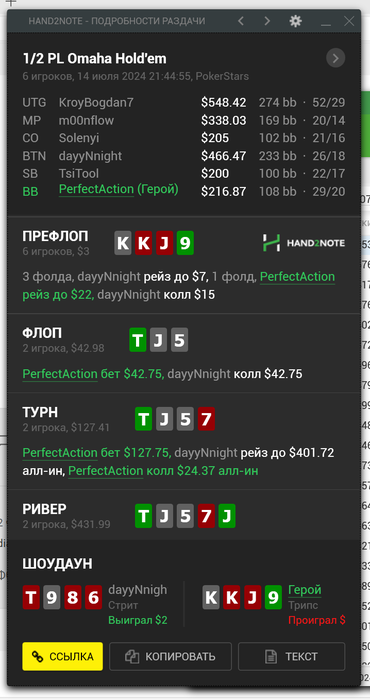Image resolution: width=370 pixels, height=700 pixels.
Task: Click the Hand2Note logo
Action: (303, 243)
